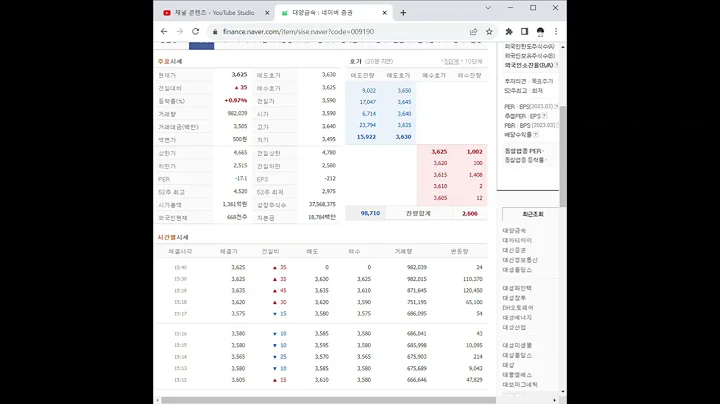Click the 체결시각 column header
The image size is (720, 404).
(180, 252)
